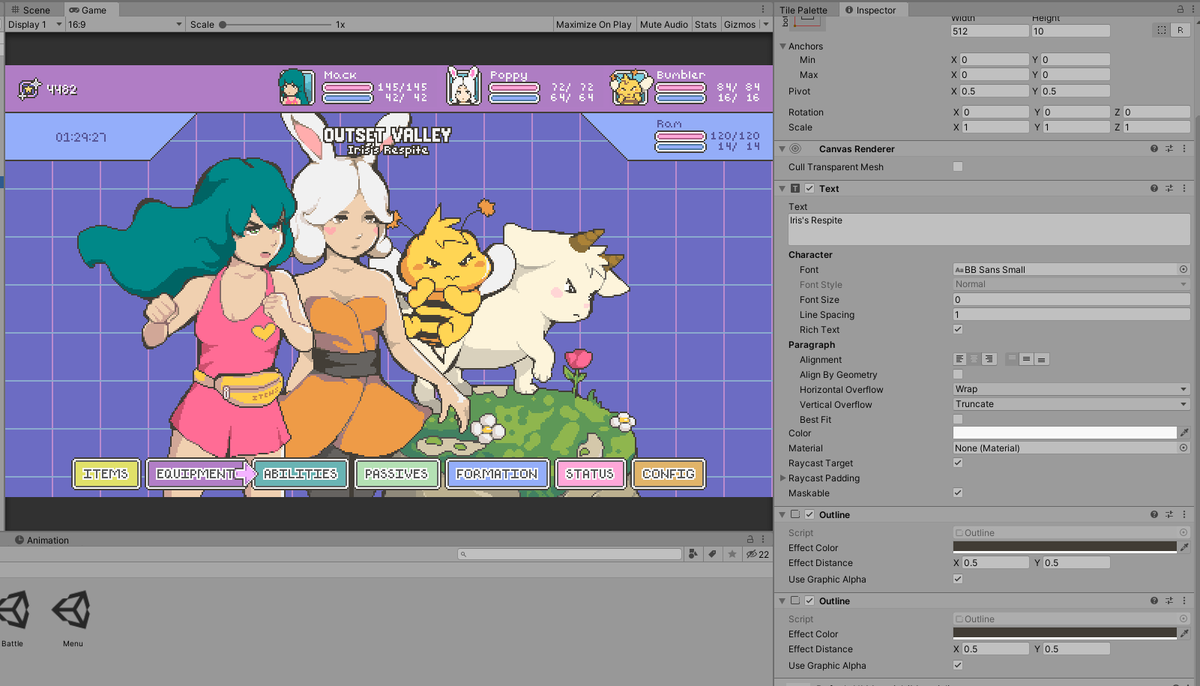The height and width of the screenshot is (686, 1200).
Task: Set vertical alignment to middle
Action: [1027, 360]
